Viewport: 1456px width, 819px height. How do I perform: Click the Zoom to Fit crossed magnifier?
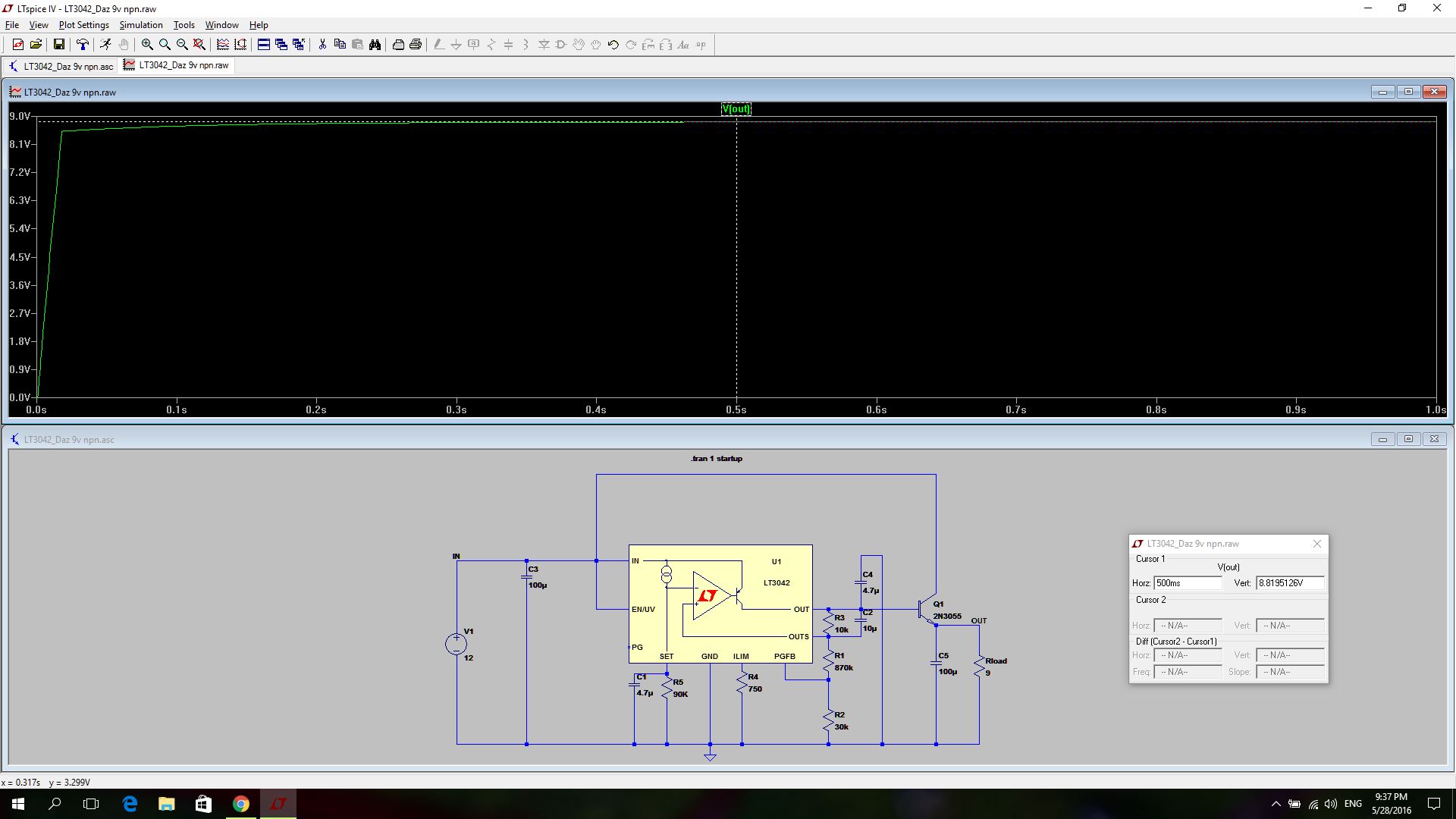click(199, 45)
